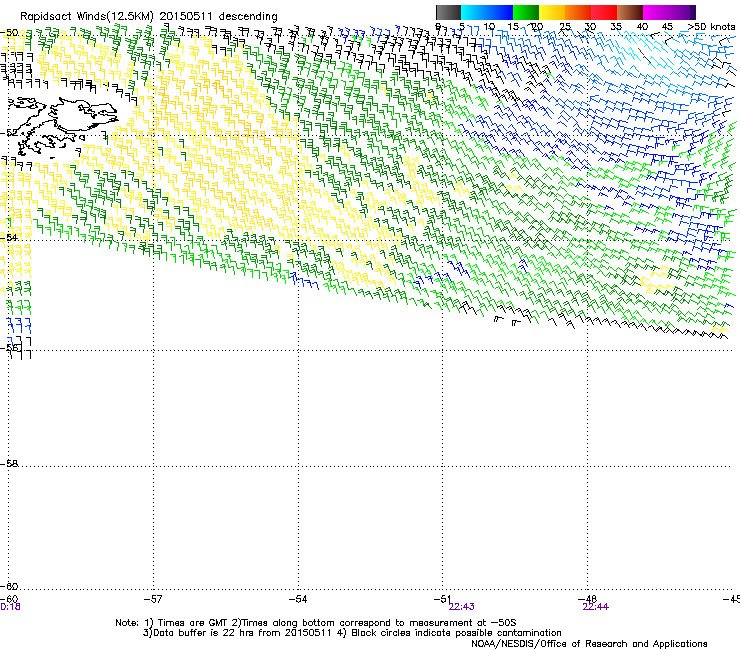Click the '25' legend scale label

(x=565, y=27)
